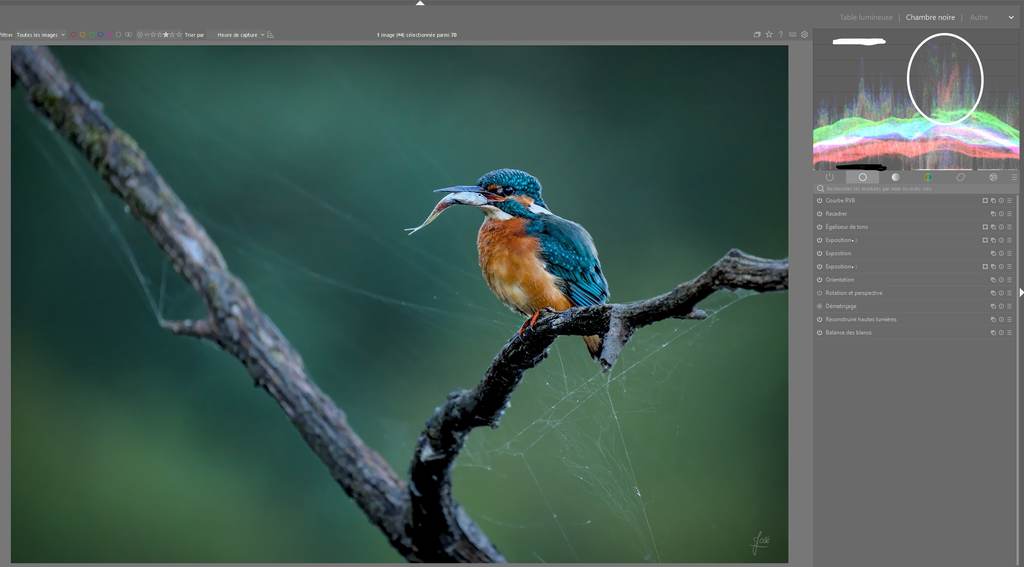Image resolution: width=1024 pixels, height=567 pixels.
Task: Select the effects modules group tab
Action: tap(993, 177)
